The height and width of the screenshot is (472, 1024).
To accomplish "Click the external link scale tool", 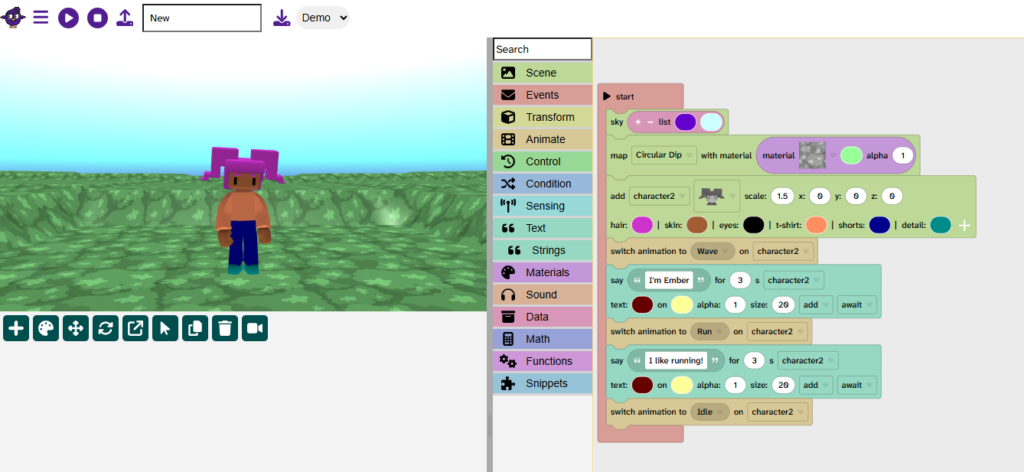I will (x=135, y=328).
